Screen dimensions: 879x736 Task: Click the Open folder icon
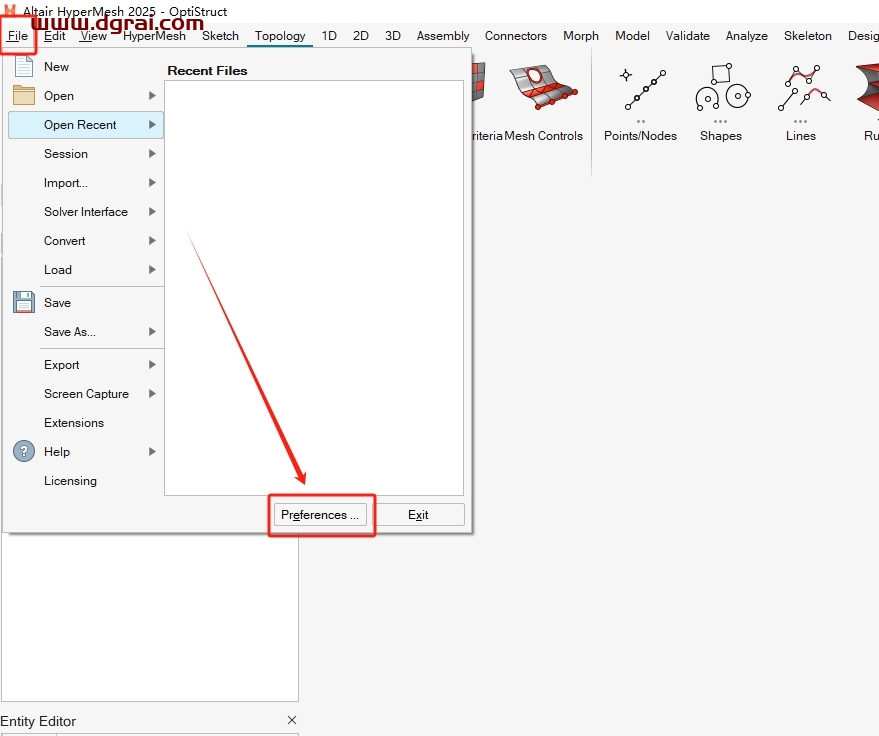tap(24, 95)
